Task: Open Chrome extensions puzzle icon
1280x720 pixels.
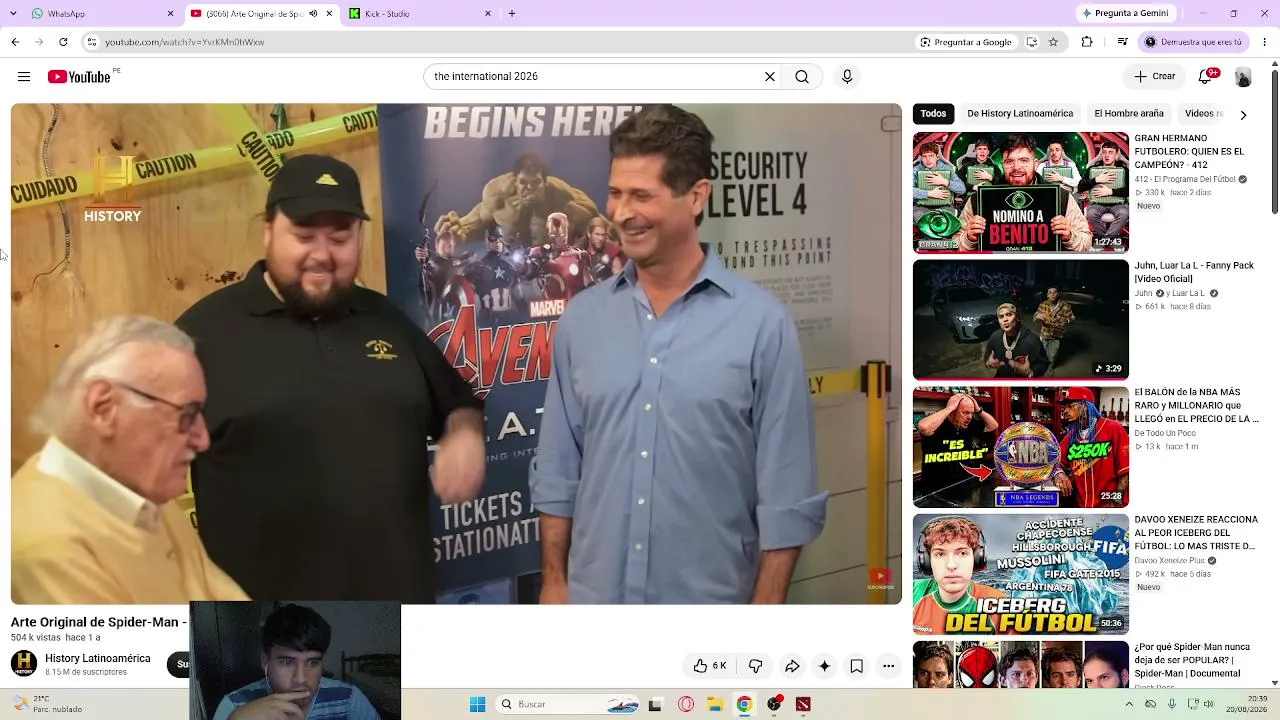Action: click(1087, 42)
